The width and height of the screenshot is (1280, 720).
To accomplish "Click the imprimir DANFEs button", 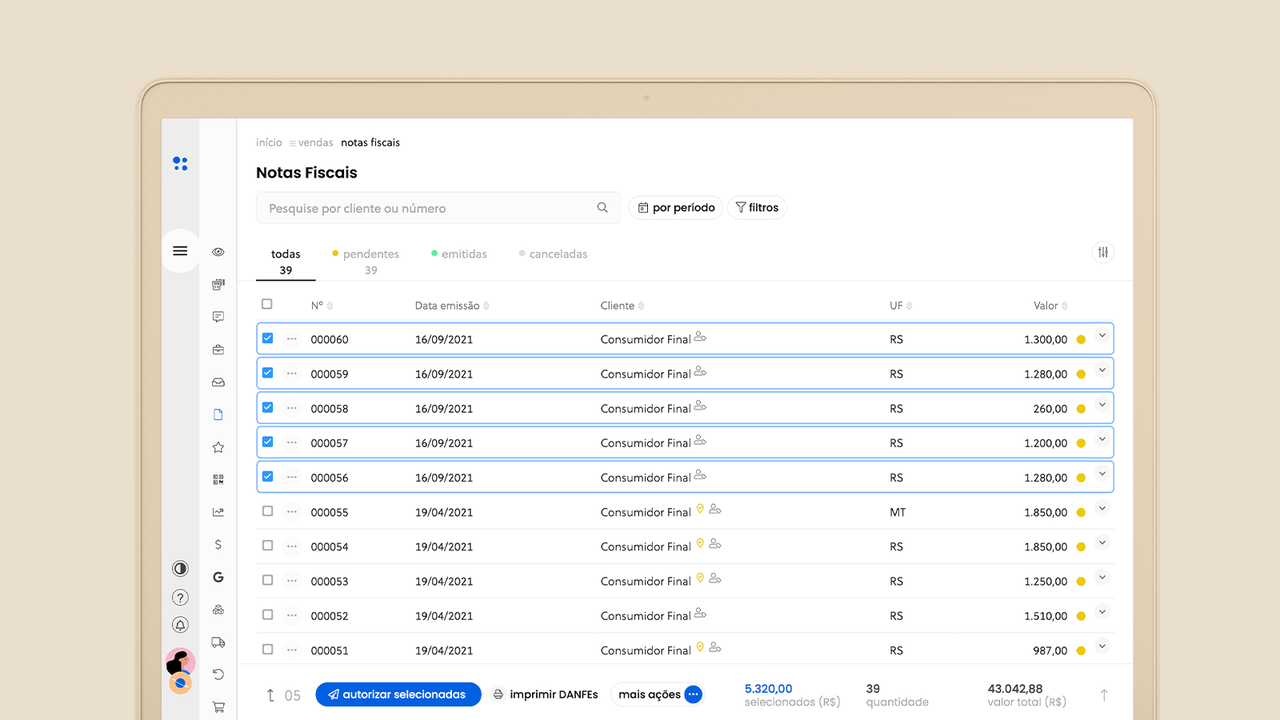I will [x=545, y=694].
